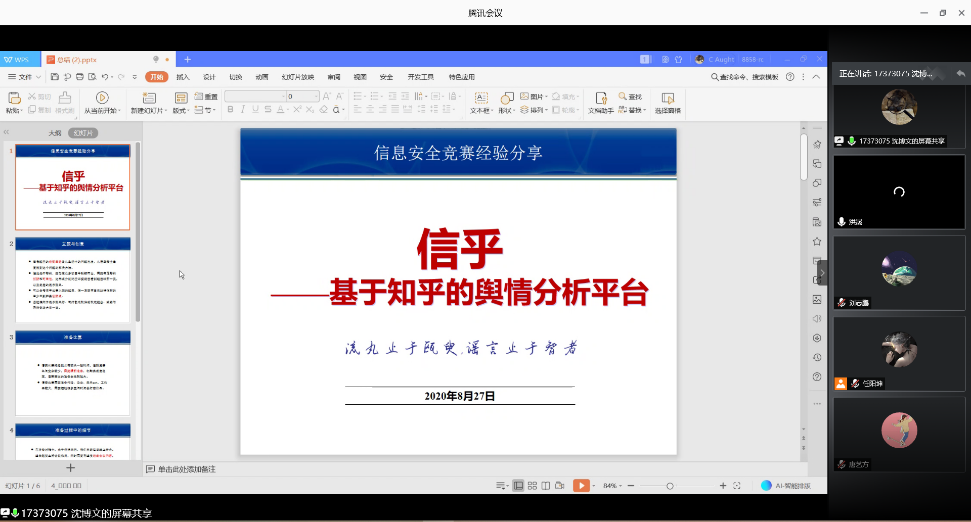Switch to slide sorter view in status bar

click(x=532, y=485)
